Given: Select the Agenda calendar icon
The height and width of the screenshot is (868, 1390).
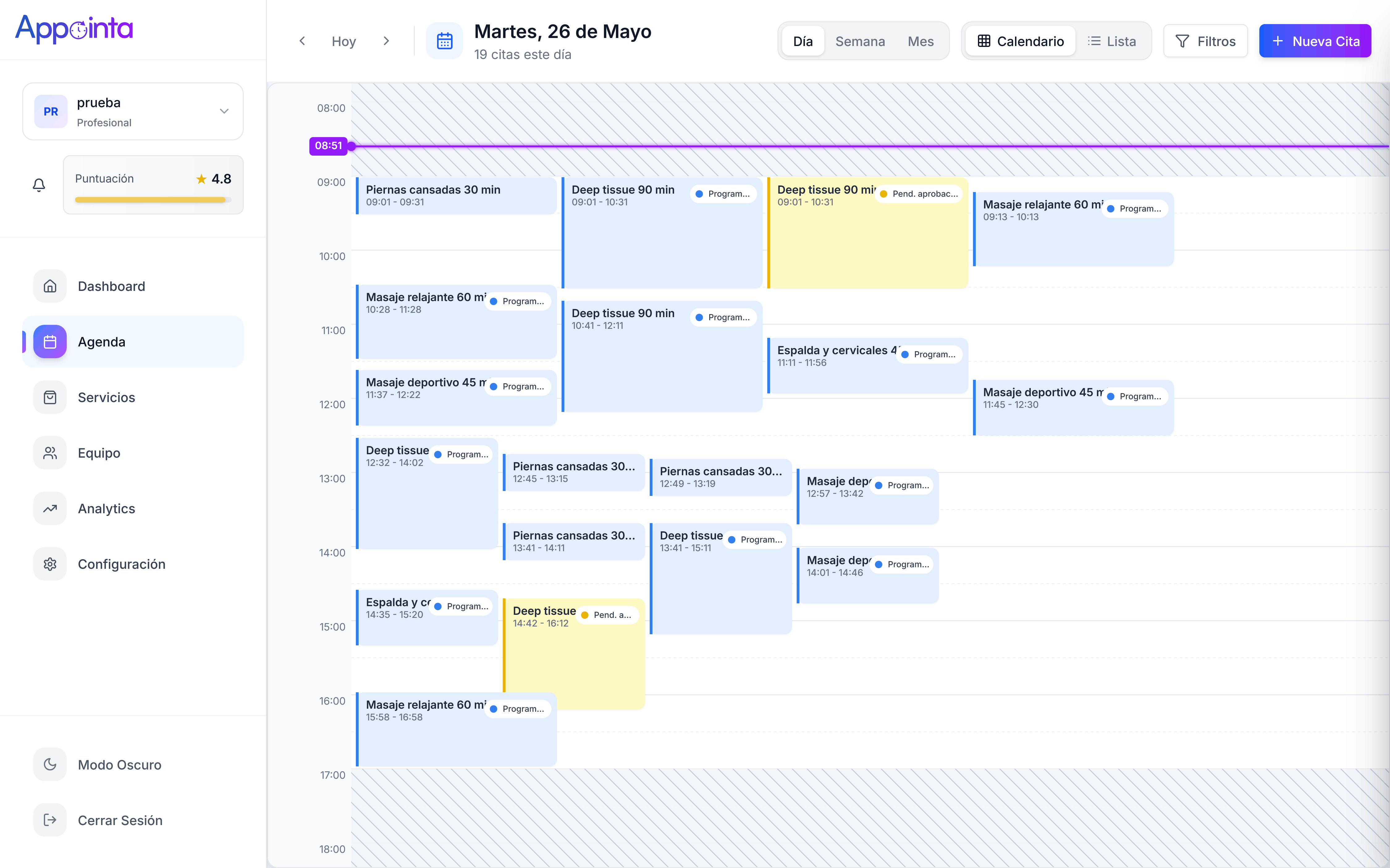Looking at the screenshot, I should [x=50, y=342].
